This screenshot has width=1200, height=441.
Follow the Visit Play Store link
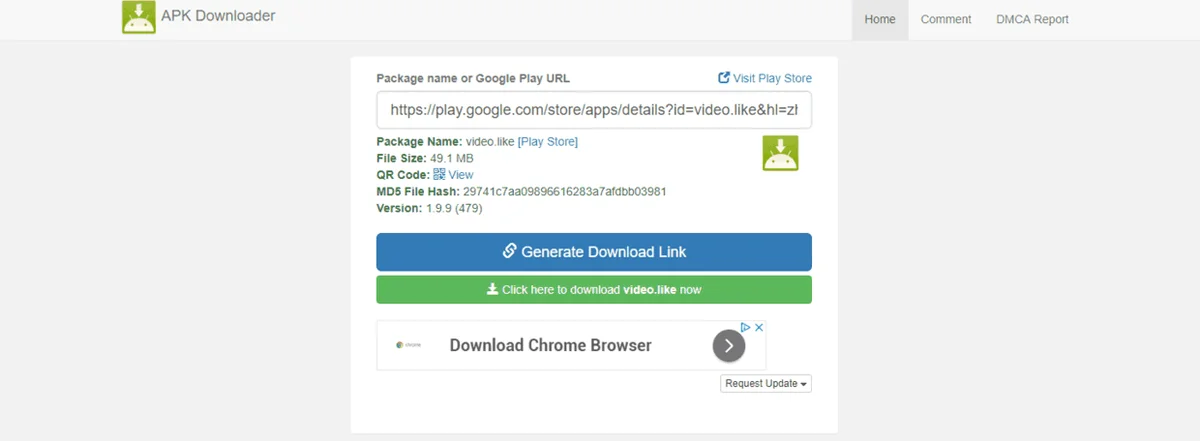click(x=772, y=78)
